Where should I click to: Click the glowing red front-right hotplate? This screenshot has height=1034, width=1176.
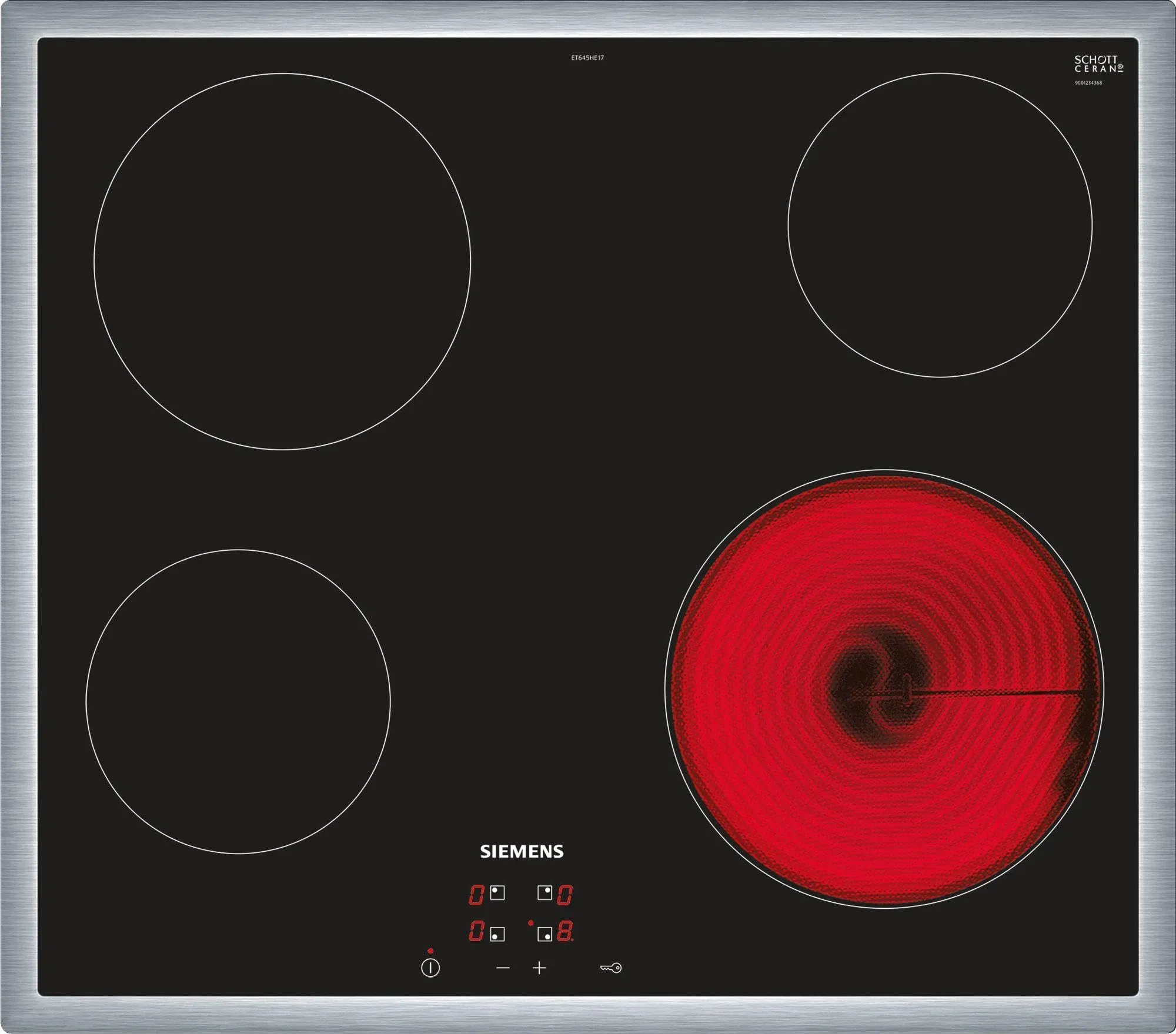click(884, 689)
